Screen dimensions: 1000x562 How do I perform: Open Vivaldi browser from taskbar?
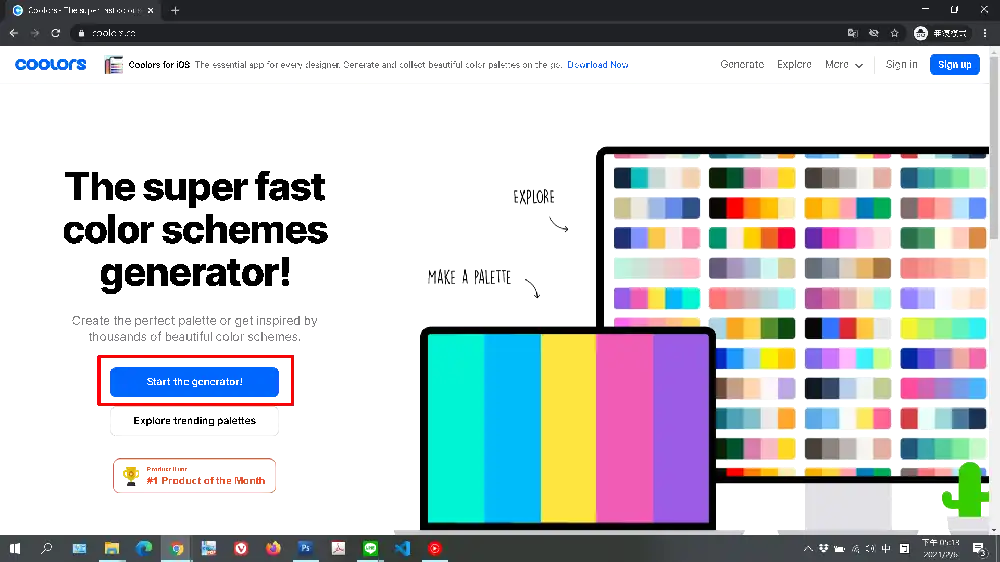click(241, 548)
